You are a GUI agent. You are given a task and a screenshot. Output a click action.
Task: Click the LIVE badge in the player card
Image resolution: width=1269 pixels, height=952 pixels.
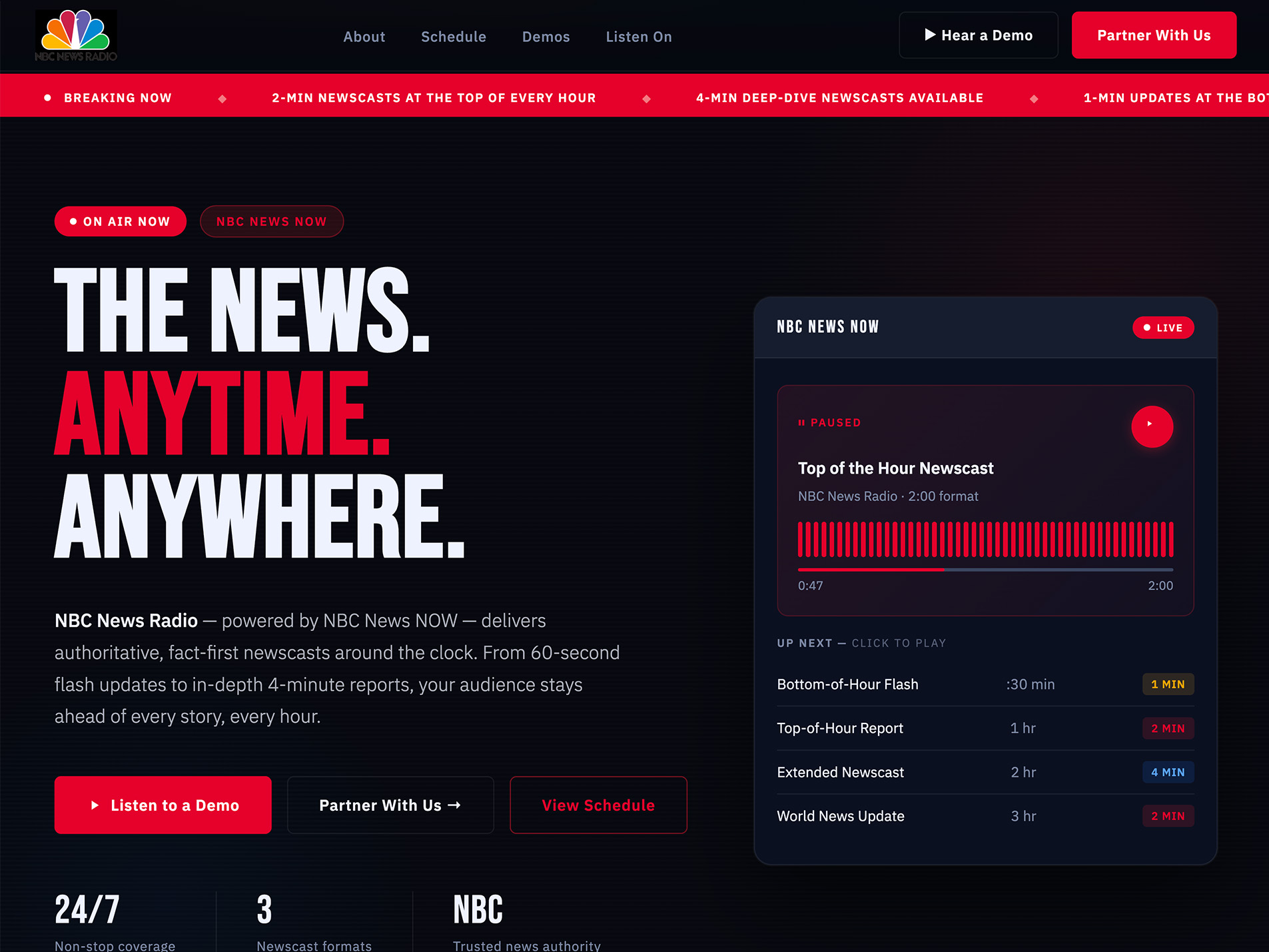coord(1163,328)
